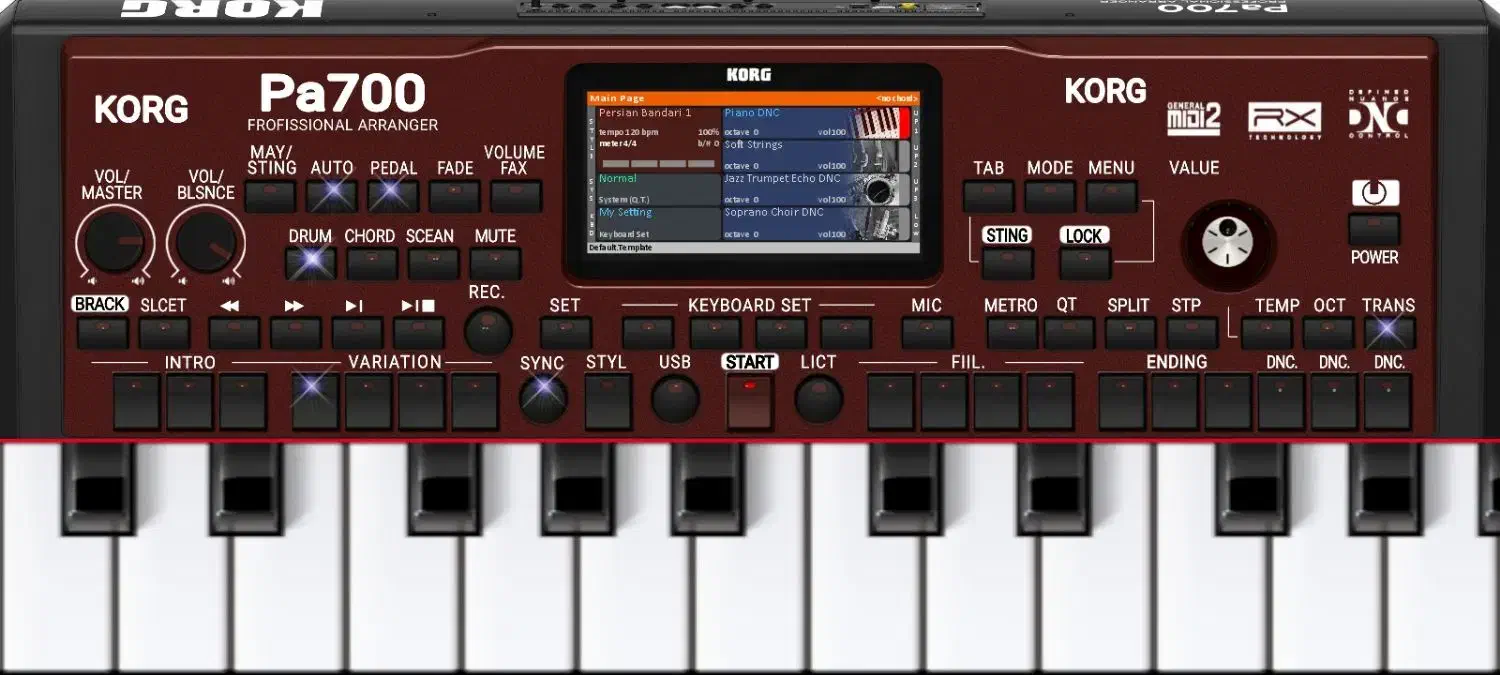1500x675 pixels.
Task: Select Persian Bandari 1 style on display
Action: coord(645,113)
